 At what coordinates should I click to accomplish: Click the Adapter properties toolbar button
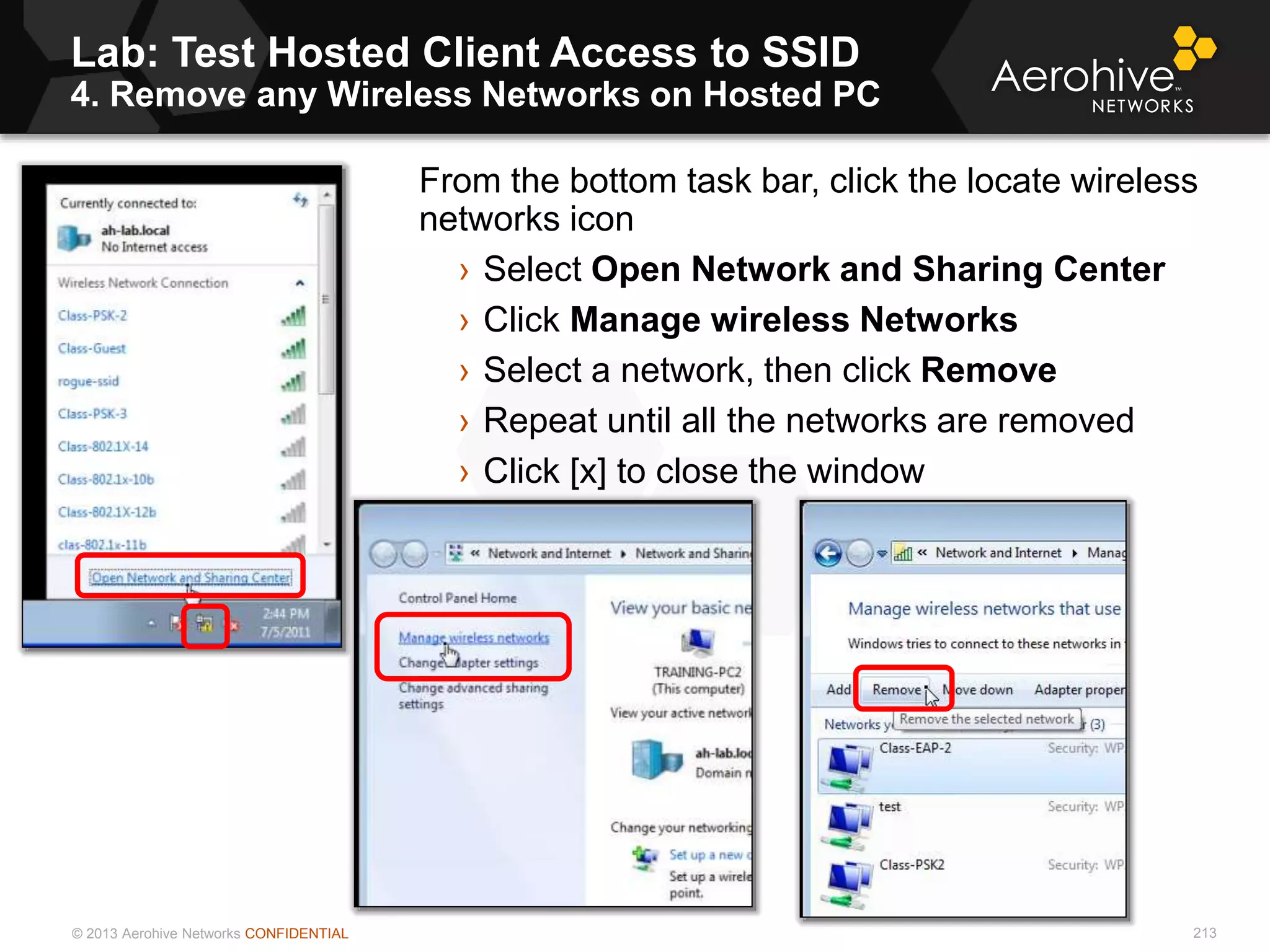(x=1079, y=690)
